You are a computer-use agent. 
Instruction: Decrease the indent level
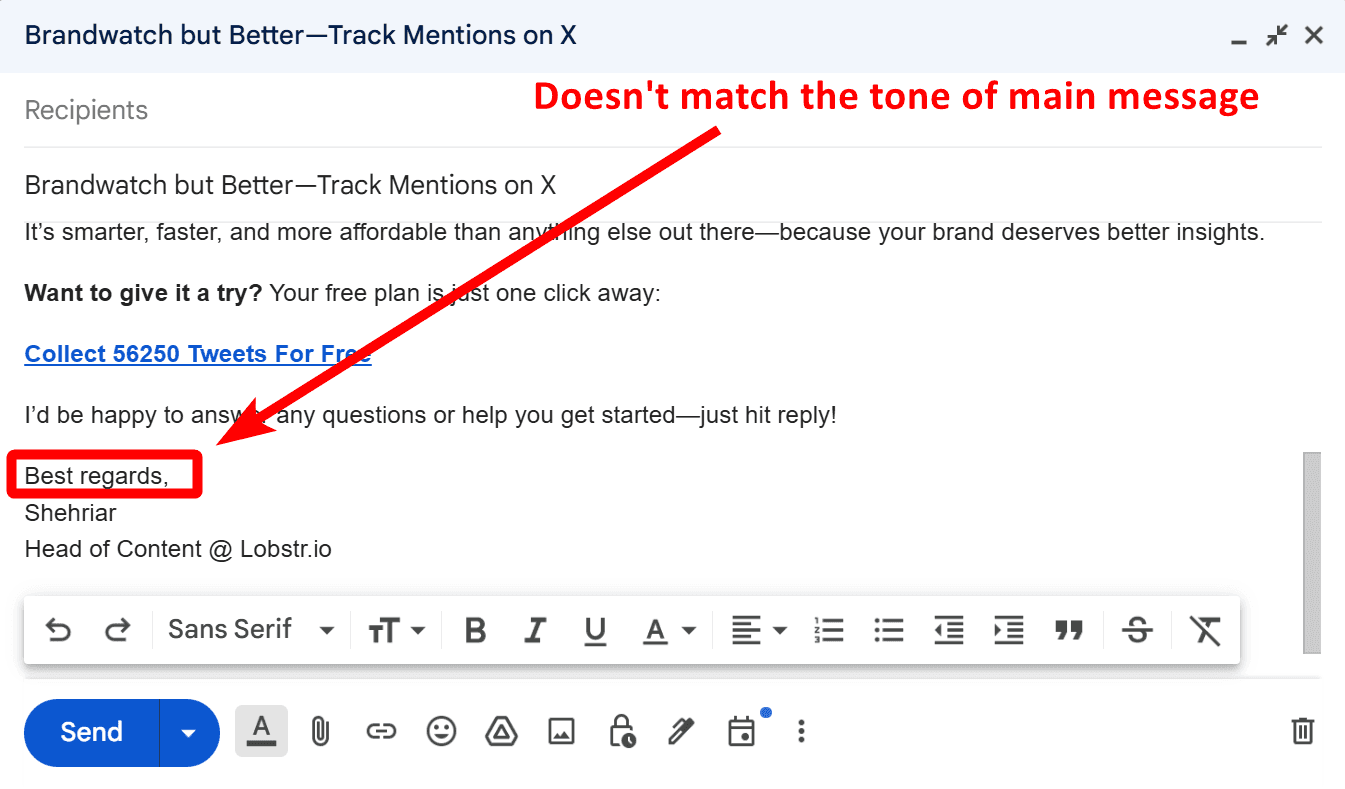pyautogui.click(x=949, y=630)
